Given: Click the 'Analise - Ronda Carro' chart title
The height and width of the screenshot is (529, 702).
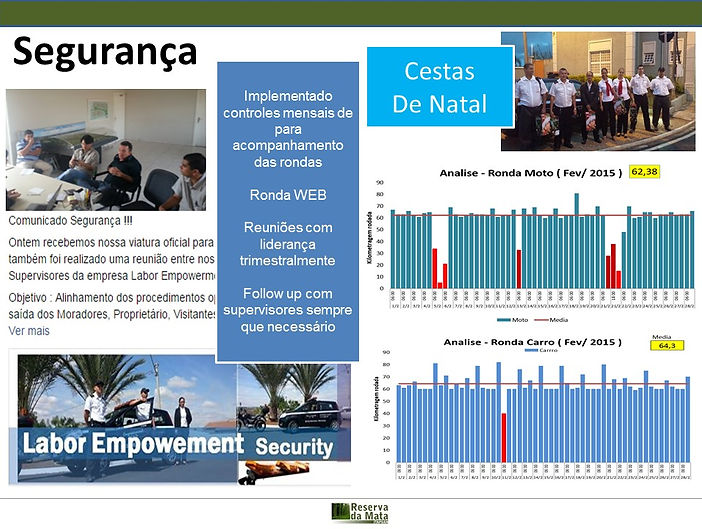Looking at the screenshot, I should point(532,342).
